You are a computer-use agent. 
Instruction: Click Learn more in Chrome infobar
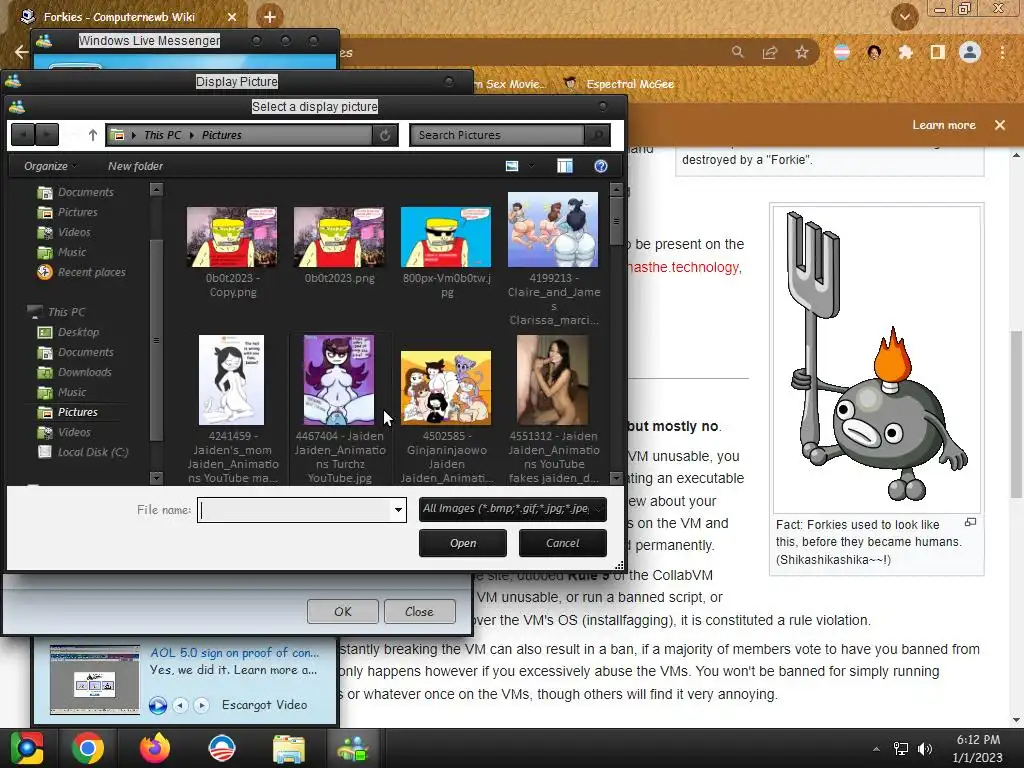point(944,125)
